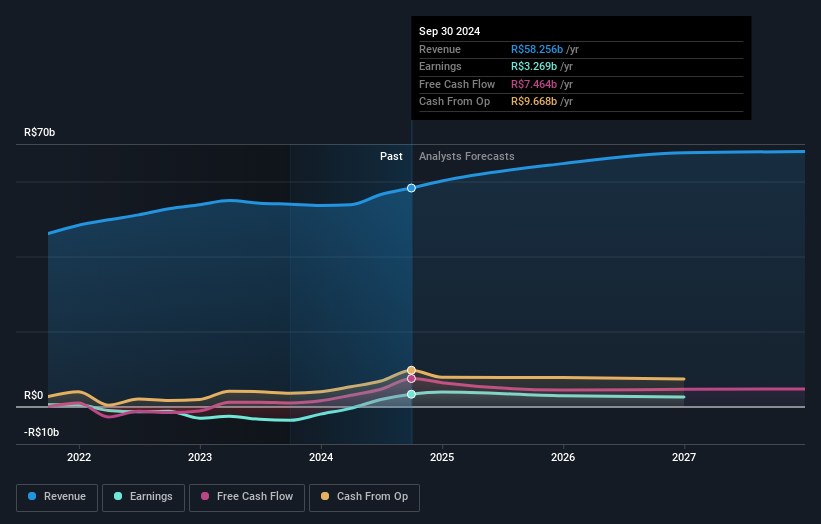
Task: Toggle the Revenue legend button
Action: [x=57, y=497]
